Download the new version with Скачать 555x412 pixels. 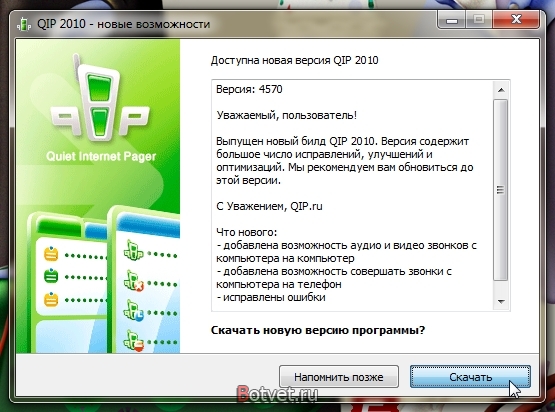tap(470, 377)
